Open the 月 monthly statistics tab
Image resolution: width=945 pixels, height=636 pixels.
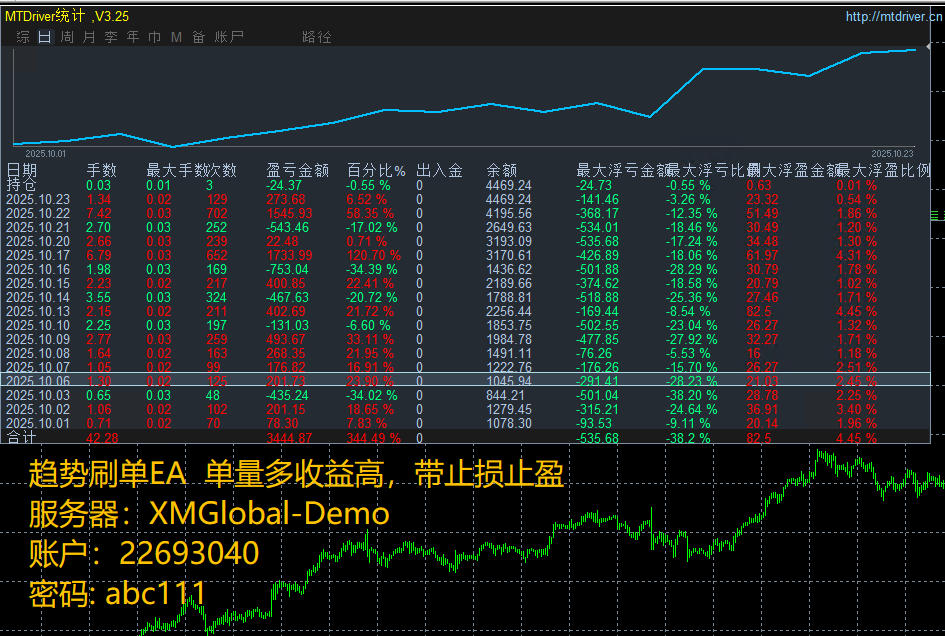pos(89,37)
